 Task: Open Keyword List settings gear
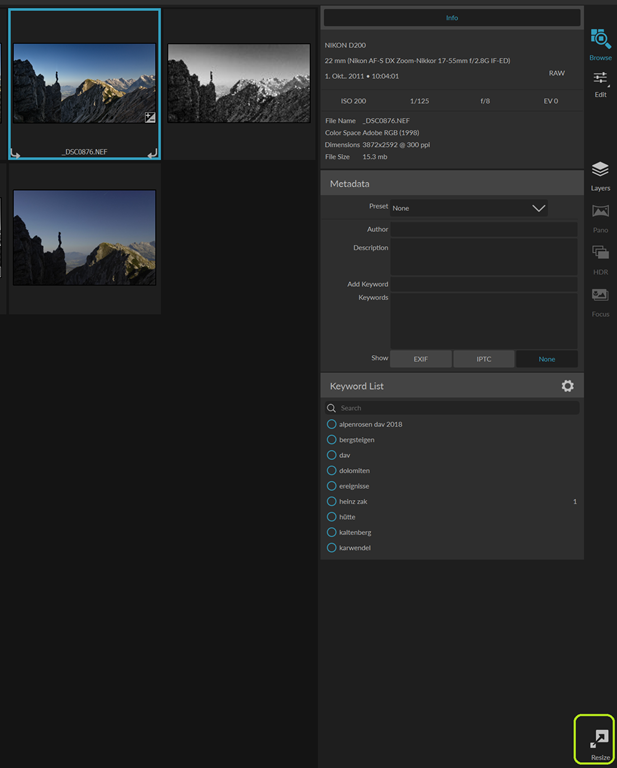pyautogui.click(x=567, y=386)
